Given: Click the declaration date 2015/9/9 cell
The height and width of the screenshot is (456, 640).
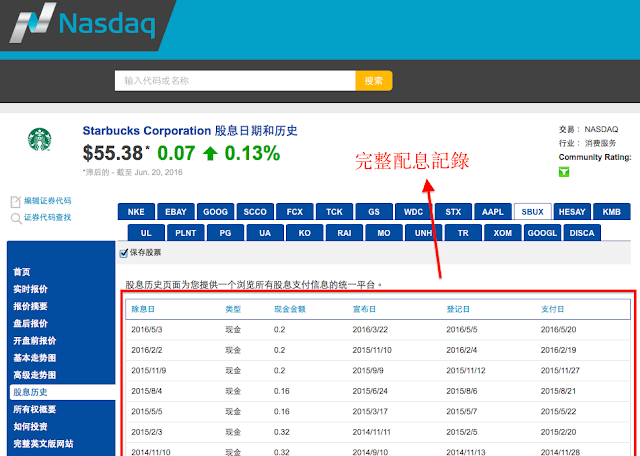Looking at the screenshot, I should (368, 370).
